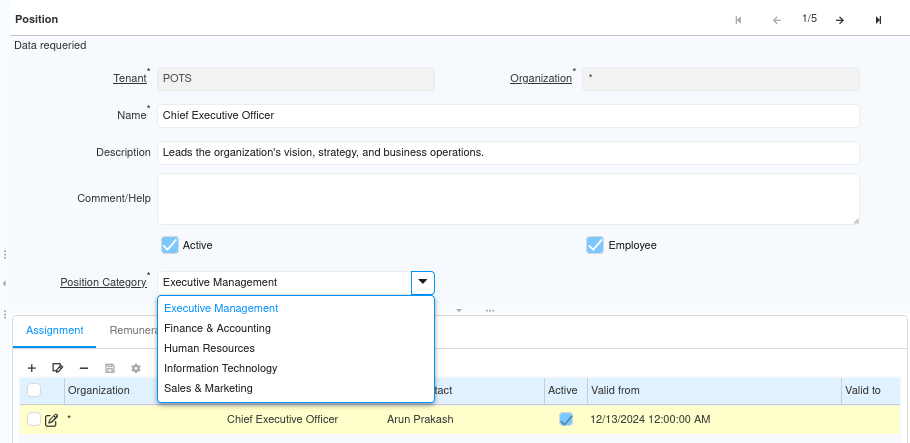Sort by the grid's Active column header
Image resolution: width=910 pixels, height=443 pixels.
pos(562,390)
